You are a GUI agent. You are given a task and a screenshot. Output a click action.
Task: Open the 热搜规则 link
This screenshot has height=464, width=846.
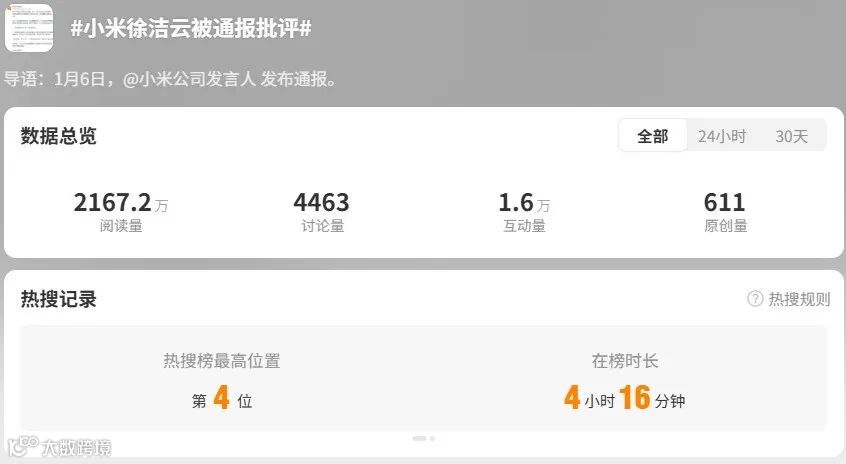799,299
